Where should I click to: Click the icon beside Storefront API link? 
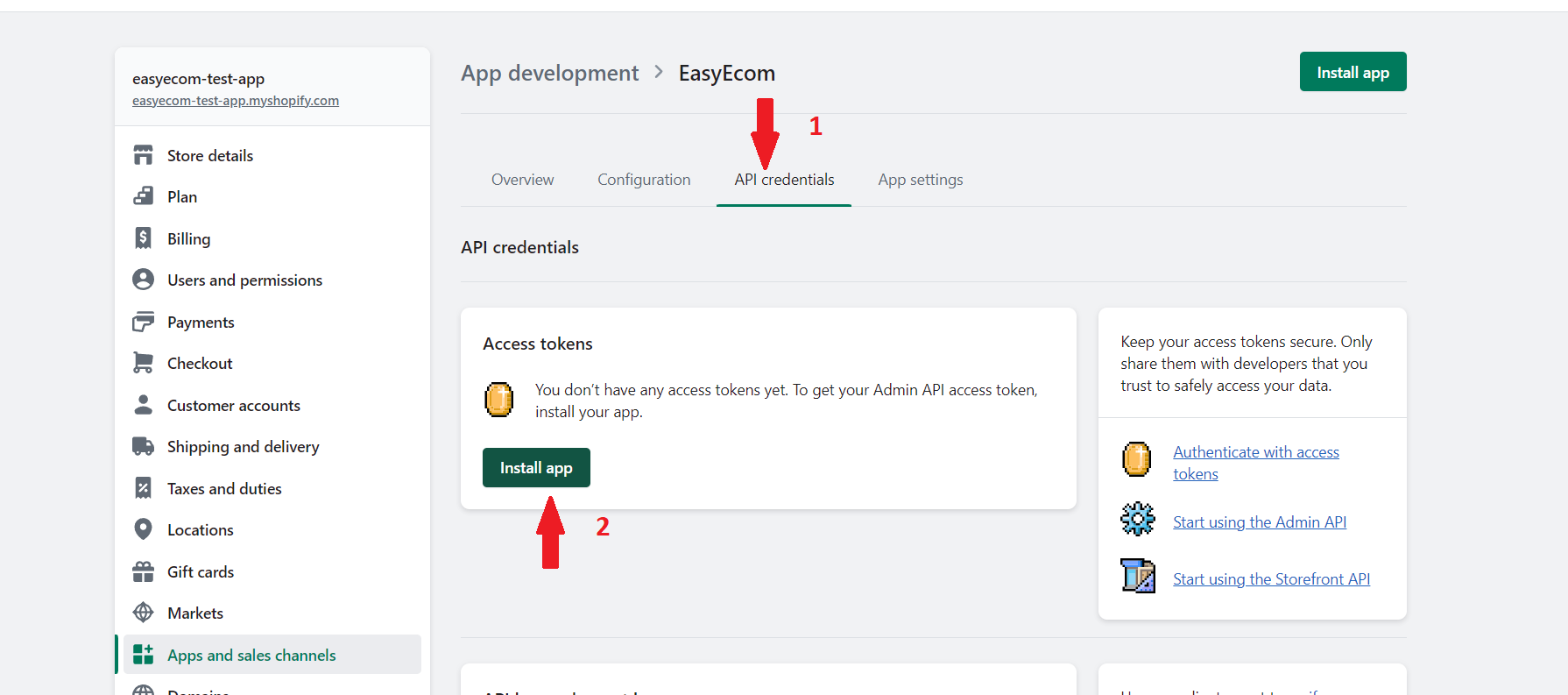1138,576
